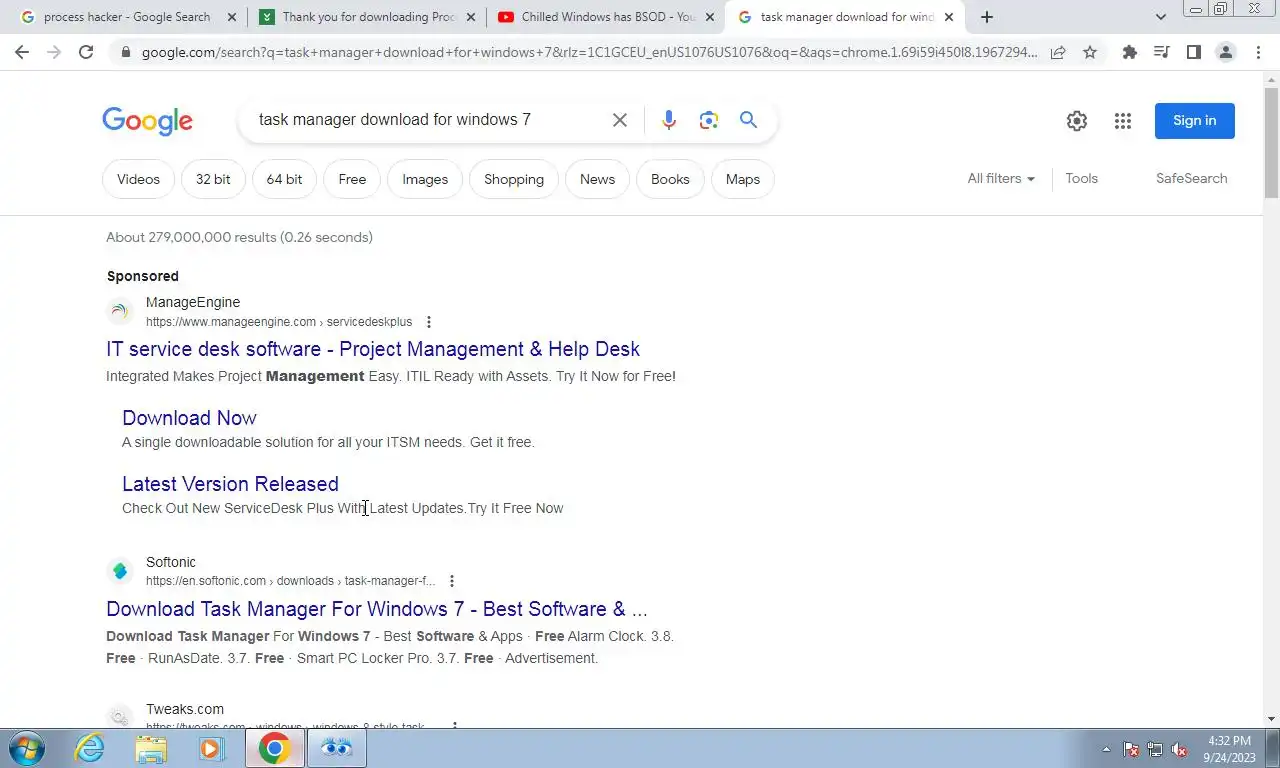Click the Tweaks.com result site name
This screenshot has height=768, width=1280.
tap(185, 709)
